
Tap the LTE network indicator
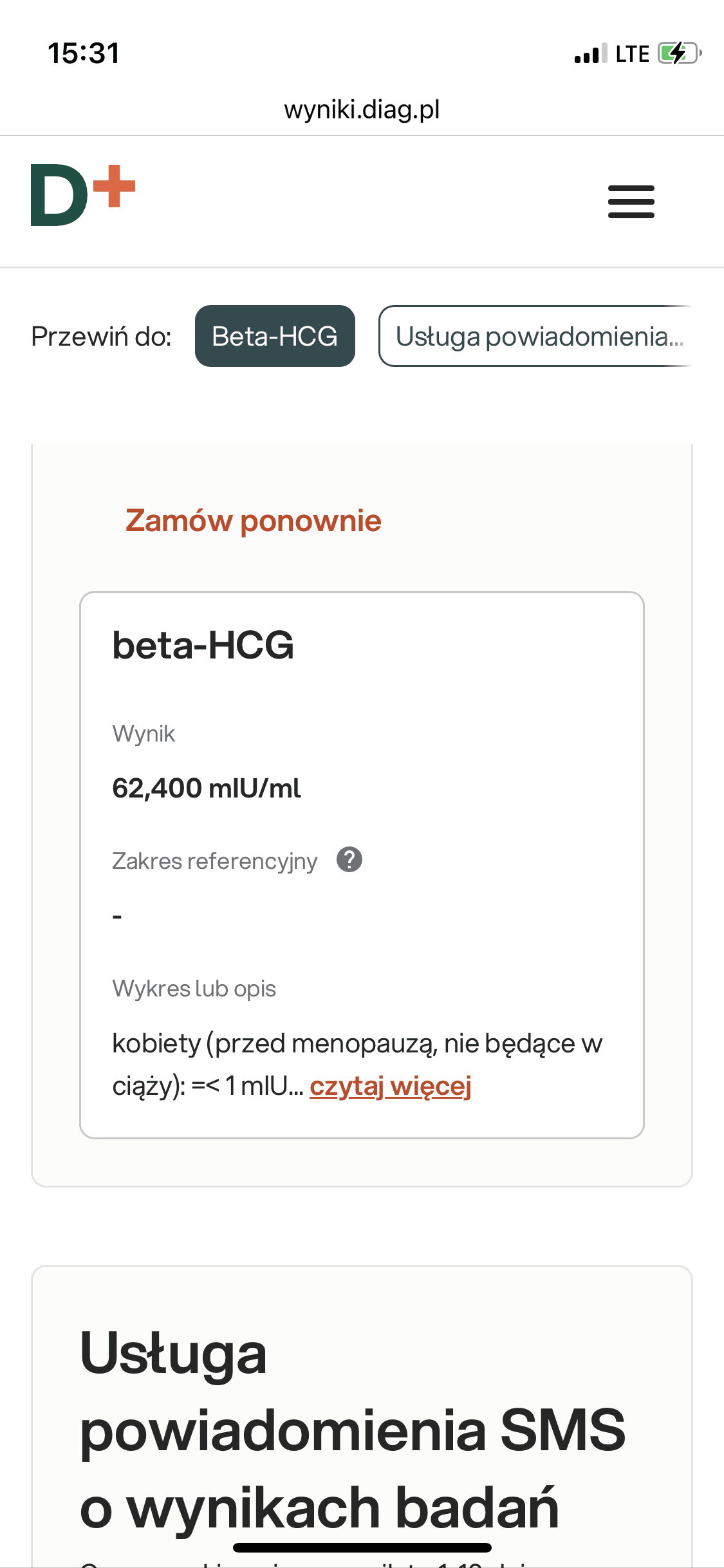[x=632, y=54]
